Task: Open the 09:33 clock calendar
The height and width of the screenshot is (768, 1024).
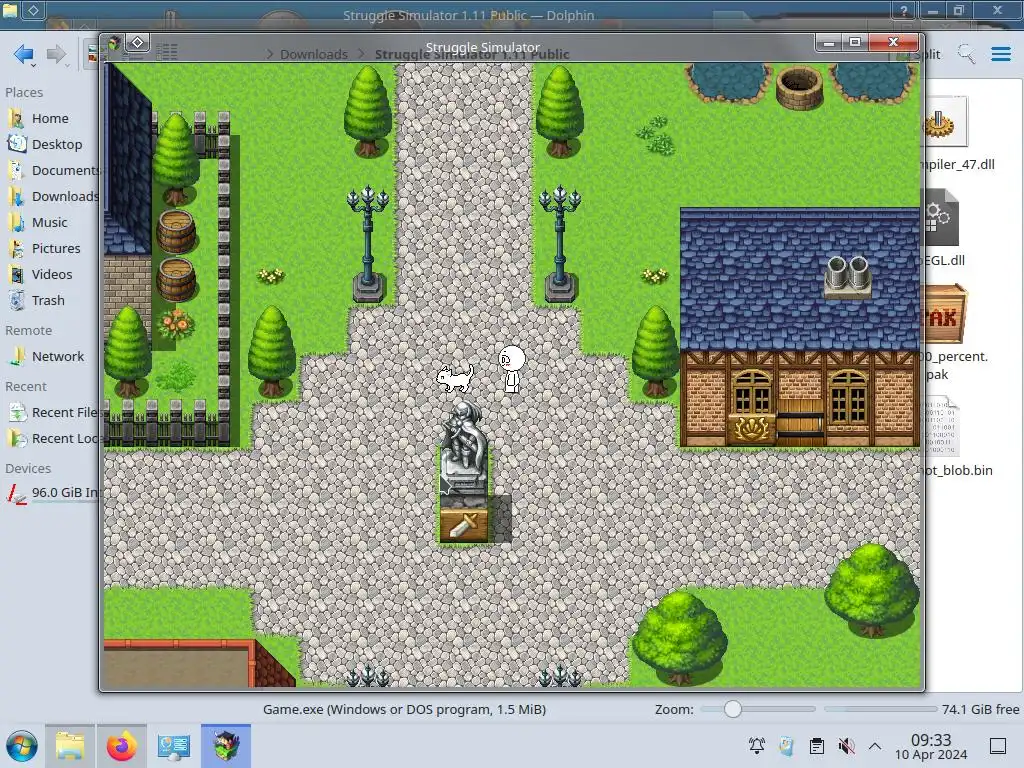Action: [x=931, y=746]
